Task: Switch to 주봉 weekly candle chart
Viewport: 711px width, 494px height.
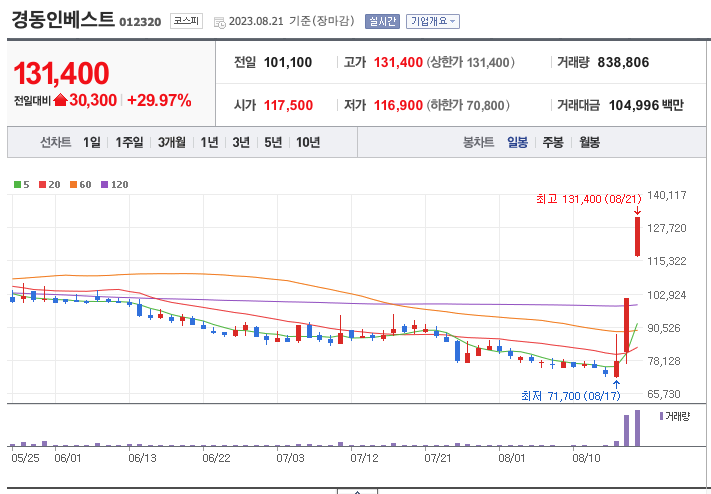Action: click(x=553, y=142)
